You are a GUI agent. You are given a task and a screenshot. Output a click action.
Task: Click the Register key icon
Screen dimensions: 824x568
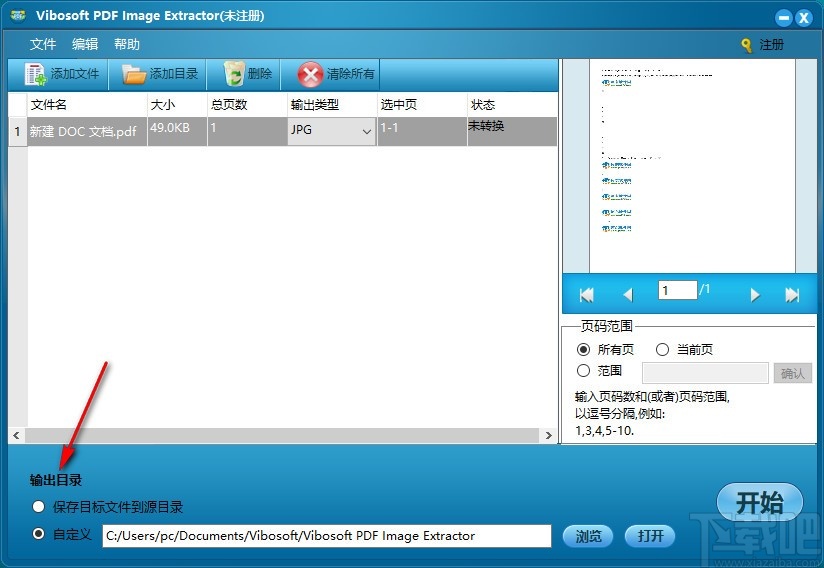[x=746, y=46]
